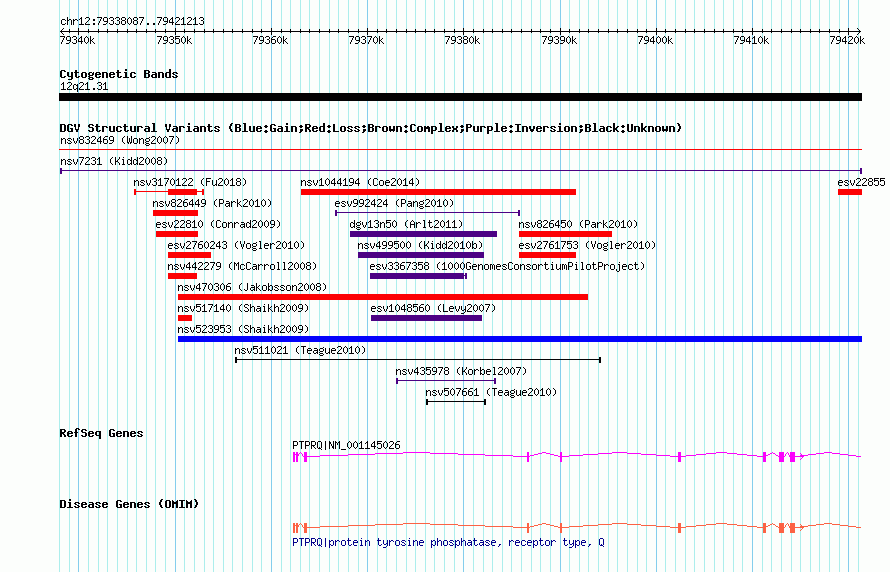
Task: Click the esv992424 (Pang2010) label
Action: pos(394,203)
